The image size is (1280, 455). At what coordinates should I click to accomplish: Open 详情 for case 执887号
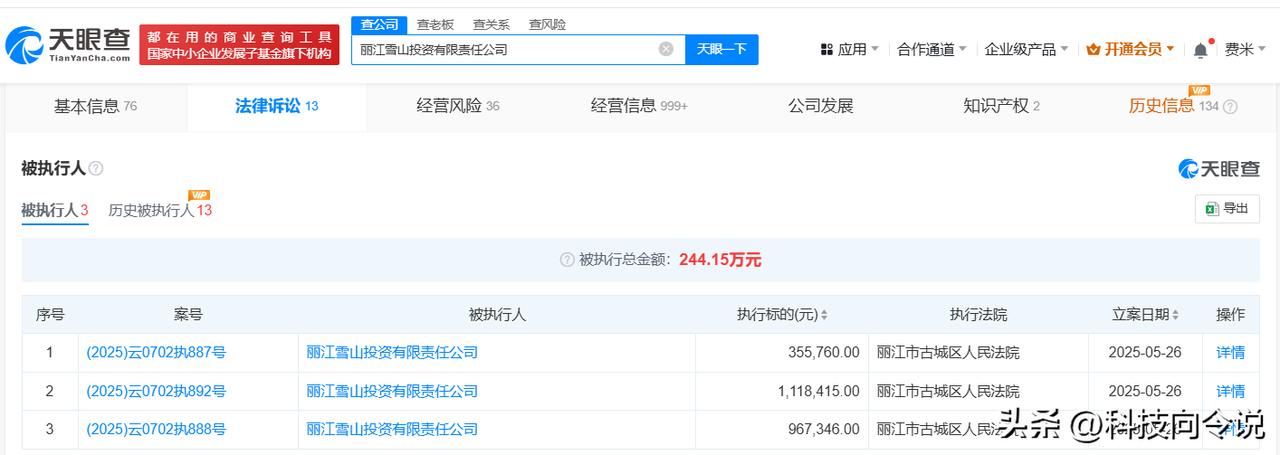coord(1230,352)
